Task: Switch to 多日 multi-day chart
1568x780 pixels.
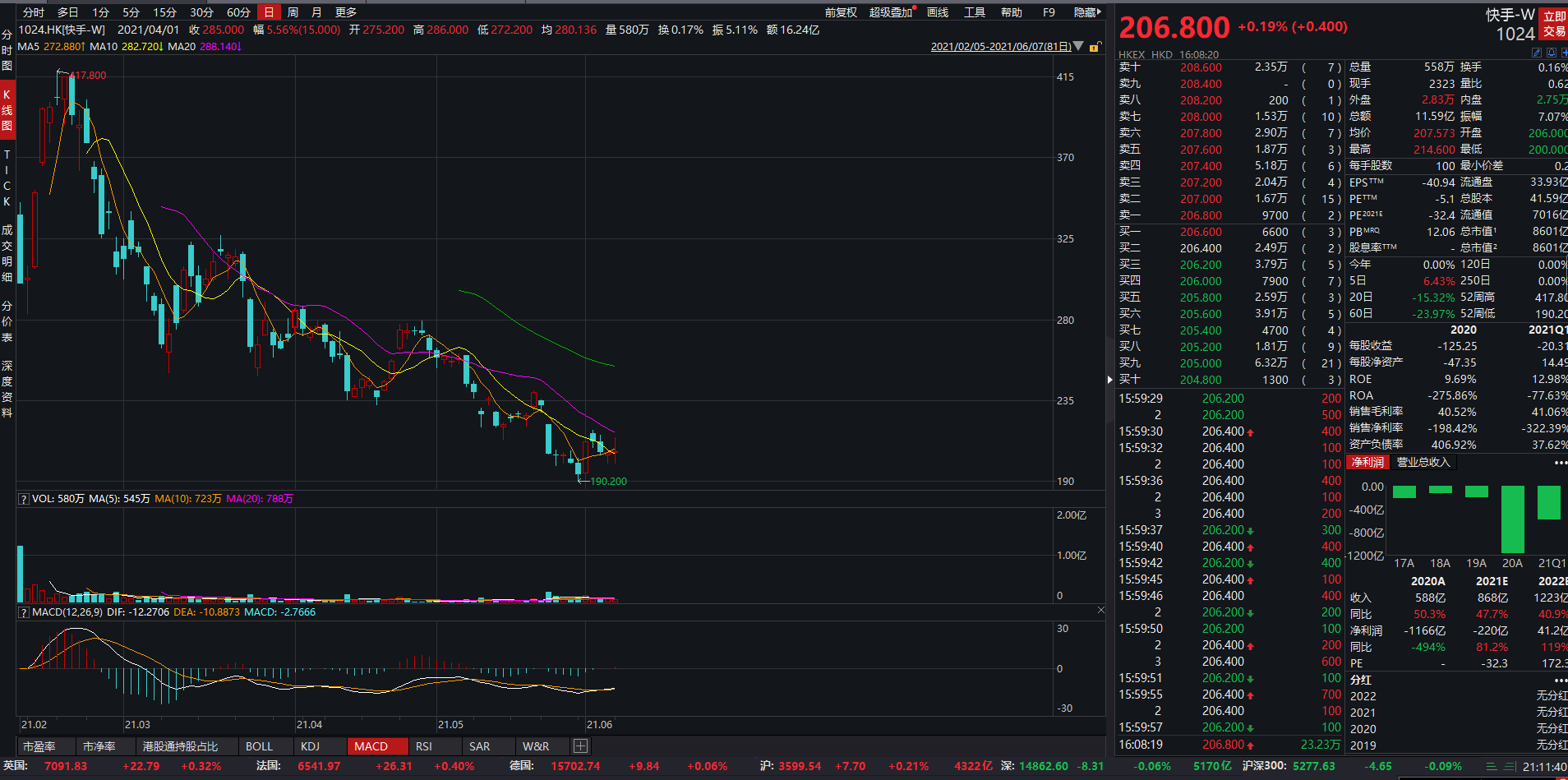Action: tap(67, 12)
